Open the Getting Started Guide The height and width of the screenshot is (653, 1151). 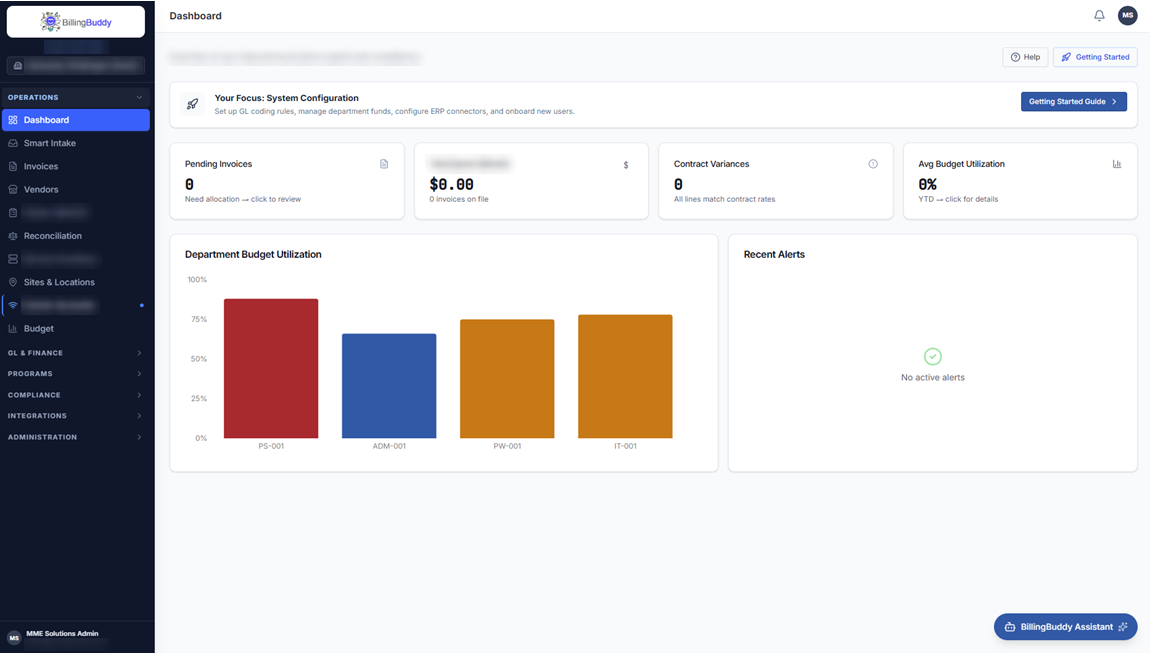pyautogui.click(x=1073, y=102)
